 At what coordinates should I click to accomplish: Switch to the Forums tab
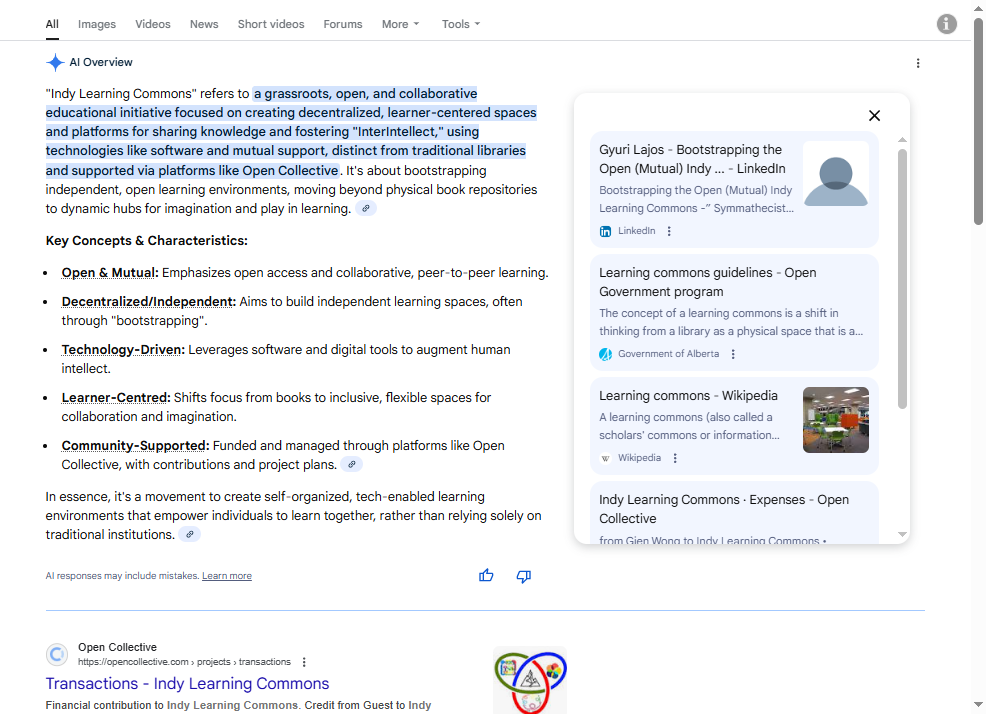pos(343,24)
